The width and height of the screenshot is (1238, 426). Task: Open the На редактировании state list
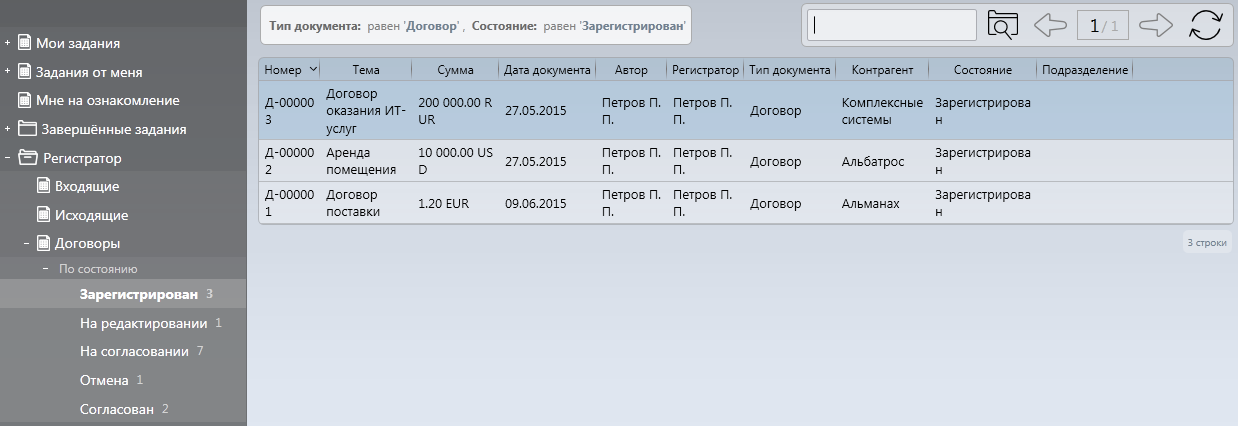coord(143,323)
